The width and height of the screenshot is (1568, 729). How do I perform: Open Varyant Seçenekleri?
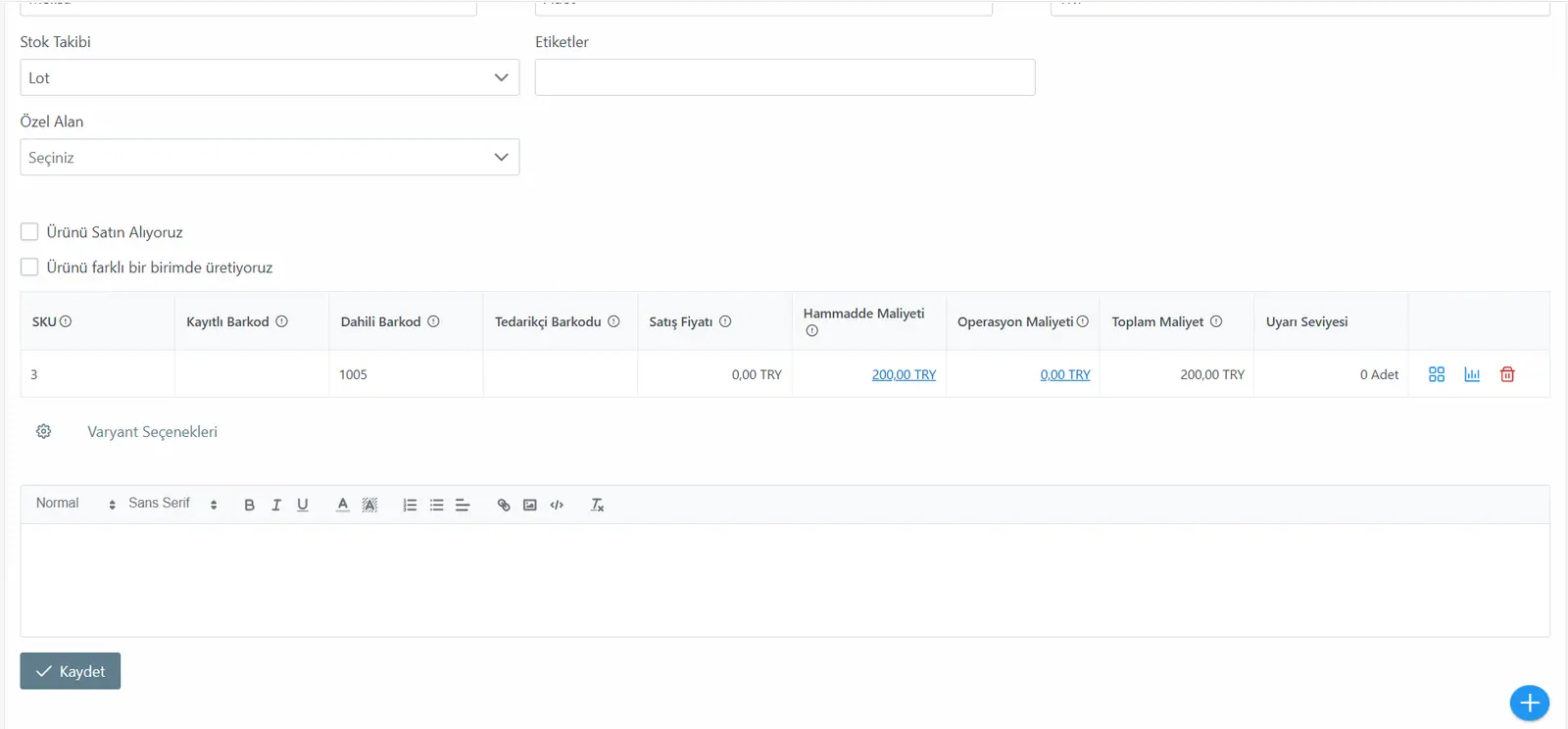(152, 432)
